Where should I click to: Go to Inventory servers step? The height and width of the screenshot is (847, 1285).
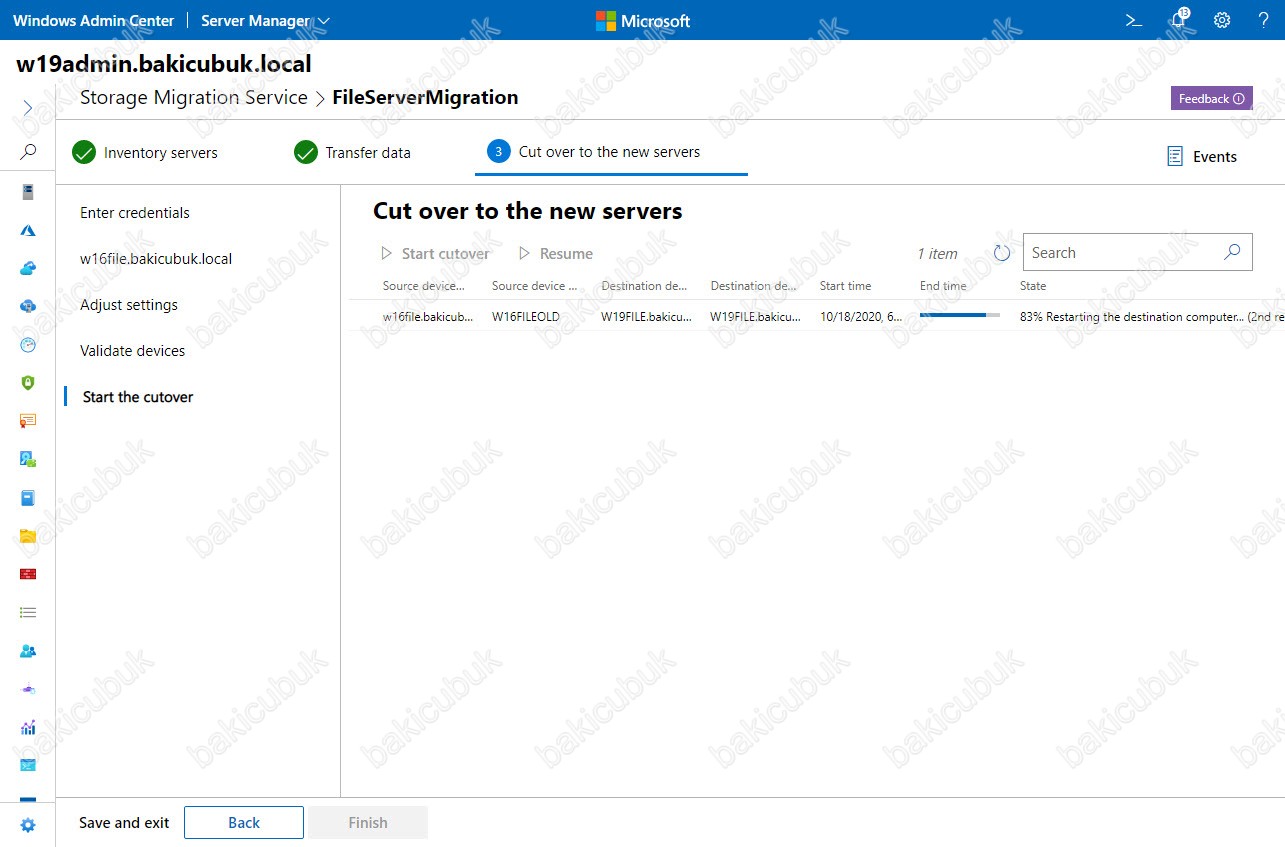click(x=145, y=153)
